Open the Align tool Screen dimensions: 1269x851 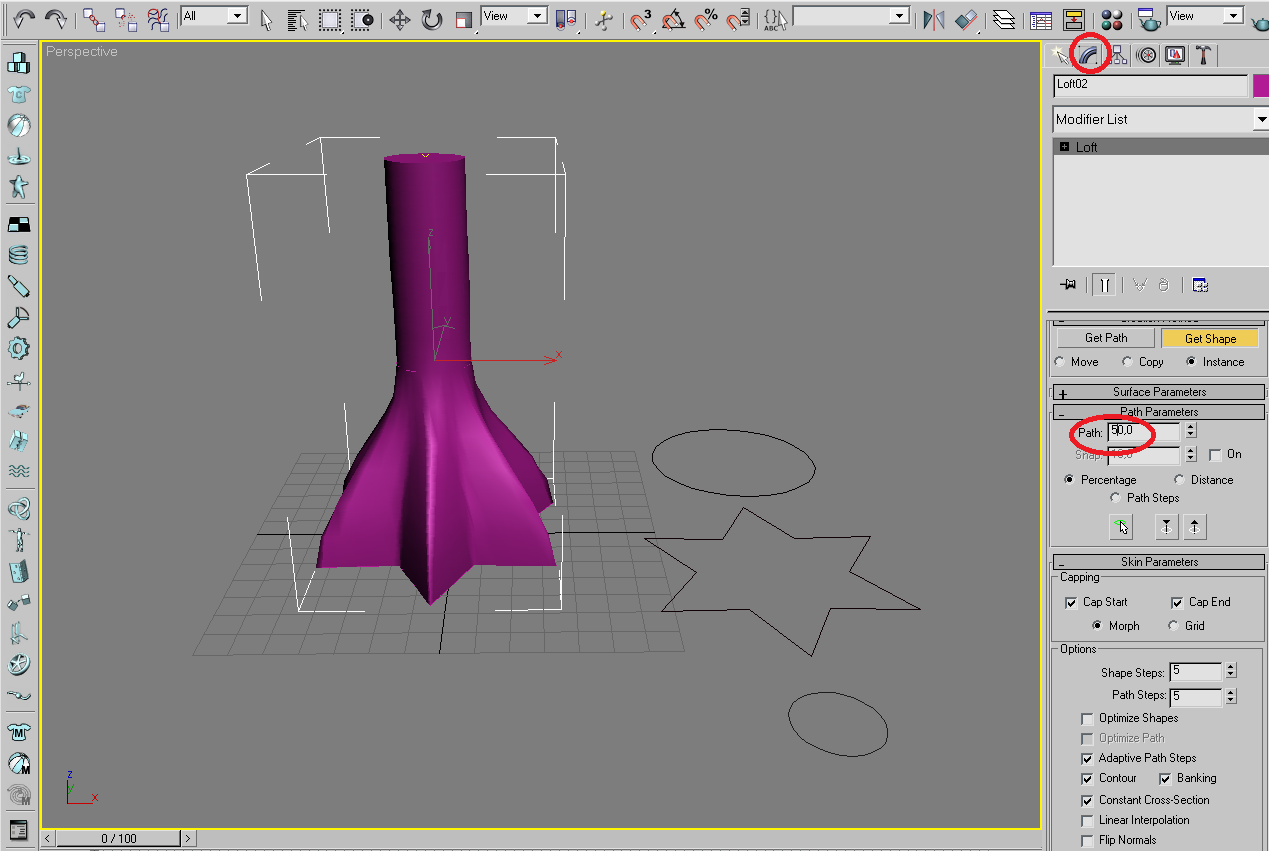[966, 19]
